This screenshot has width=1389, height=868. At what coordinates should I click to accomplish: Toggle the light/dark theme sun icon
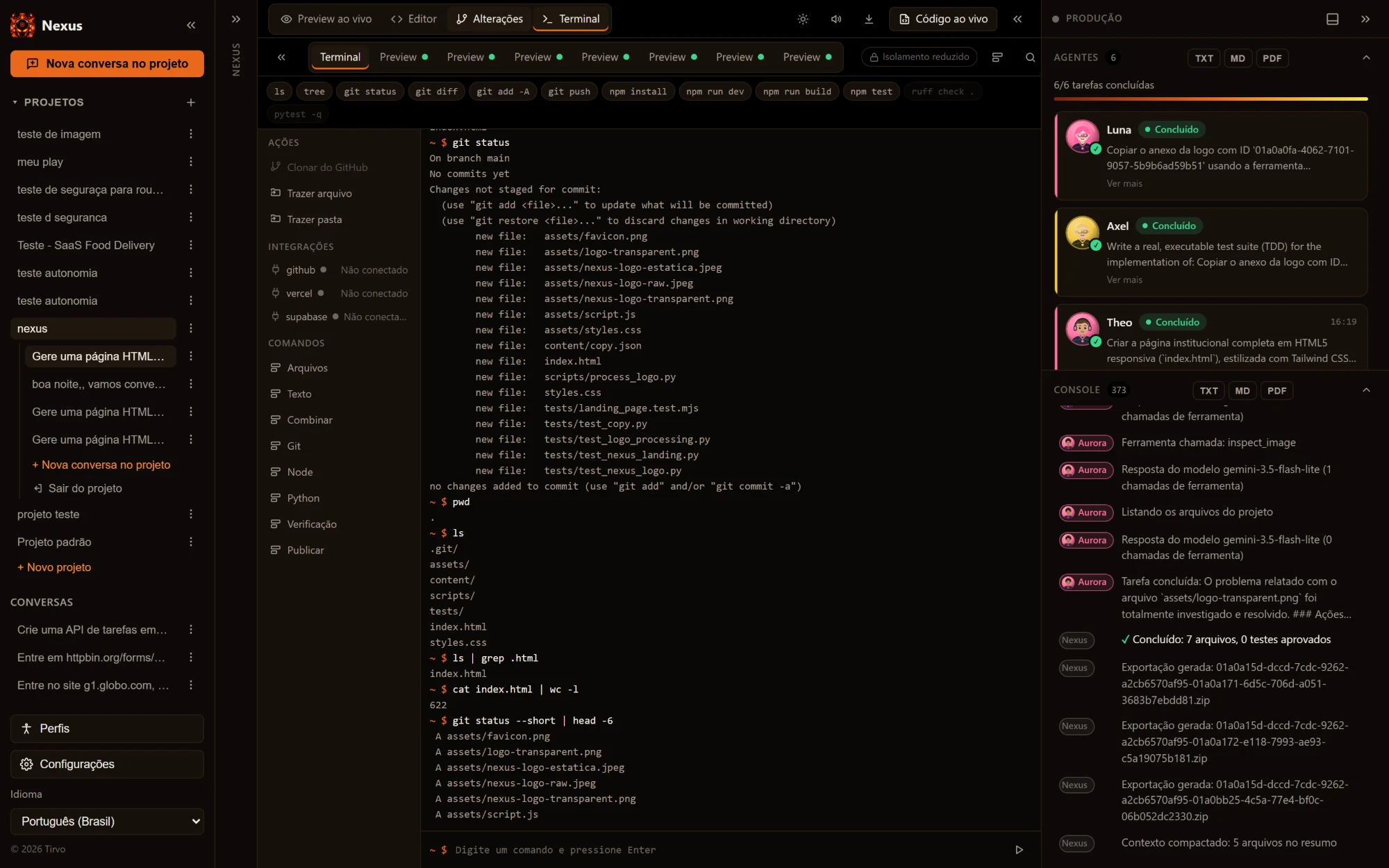pos(803,19)
